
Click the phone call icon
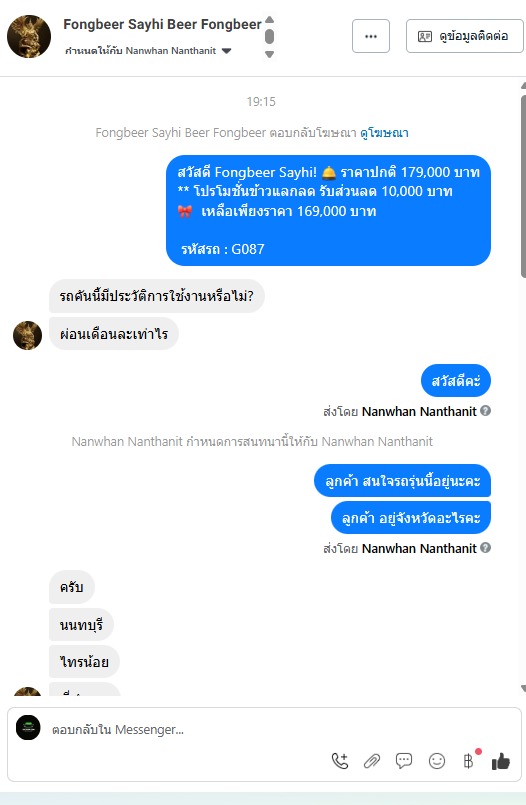click(340, 761)
